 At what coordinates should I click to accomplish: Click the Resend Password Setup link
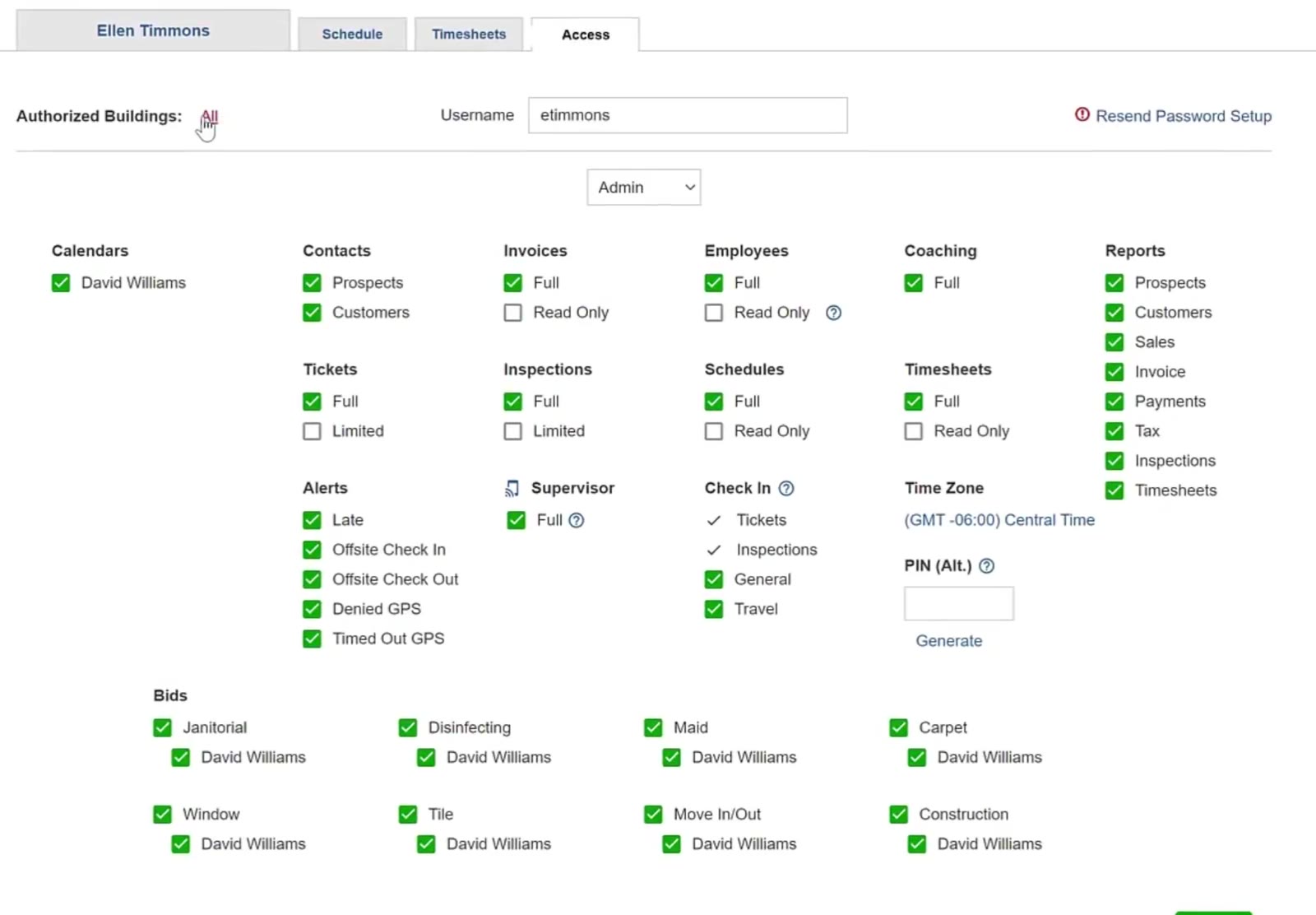(x=1184, y=116)
